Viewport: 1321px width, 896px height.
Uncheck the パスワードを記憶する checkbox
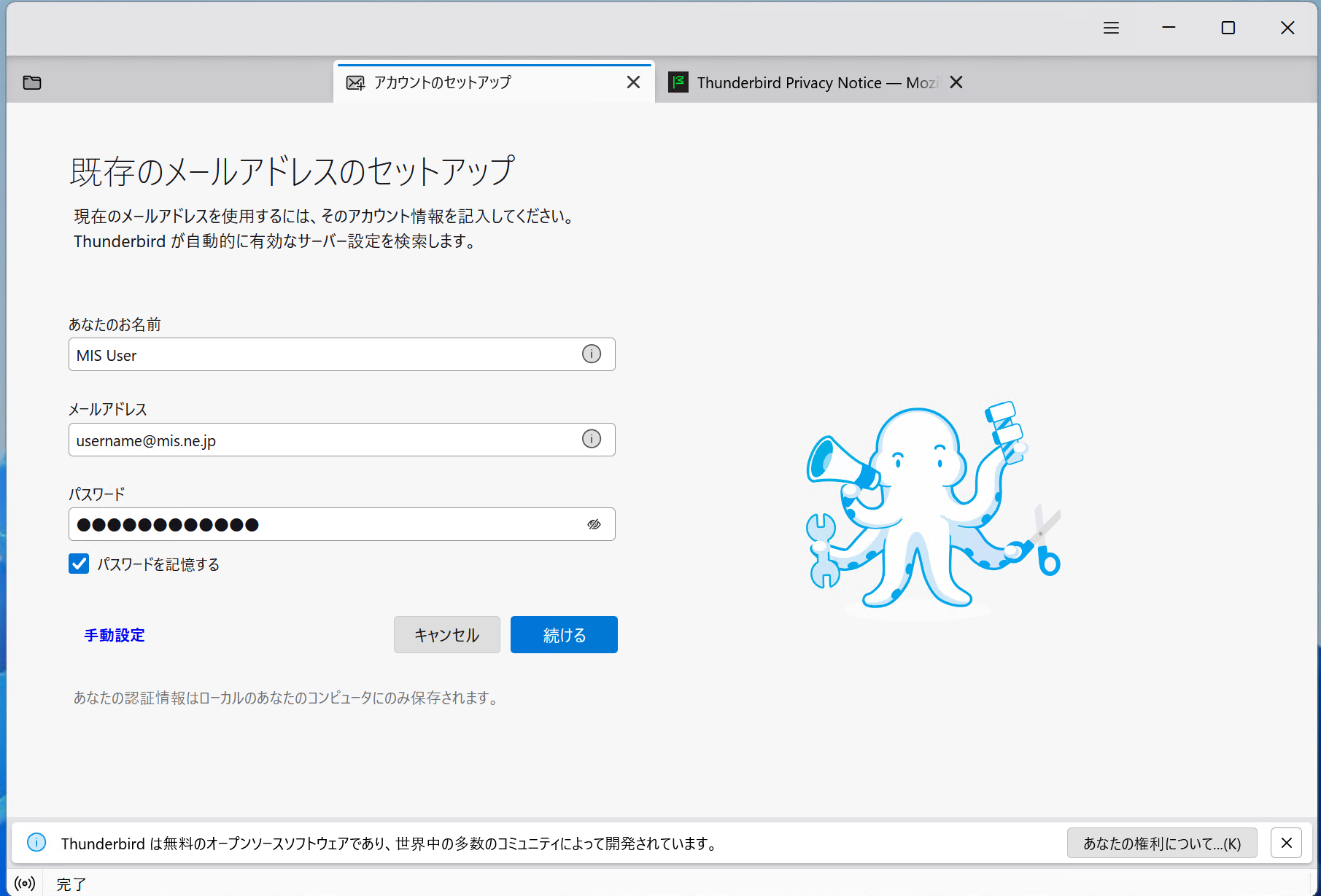pyautogui.click(x=79, y=564)
